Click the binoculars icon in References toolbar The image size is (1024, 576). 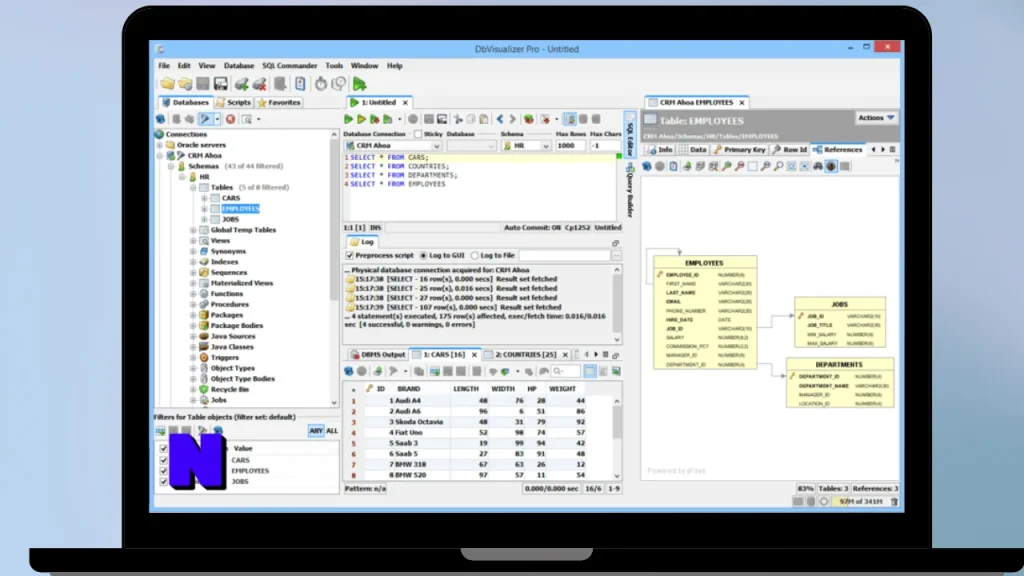click(x=818, y=167)
